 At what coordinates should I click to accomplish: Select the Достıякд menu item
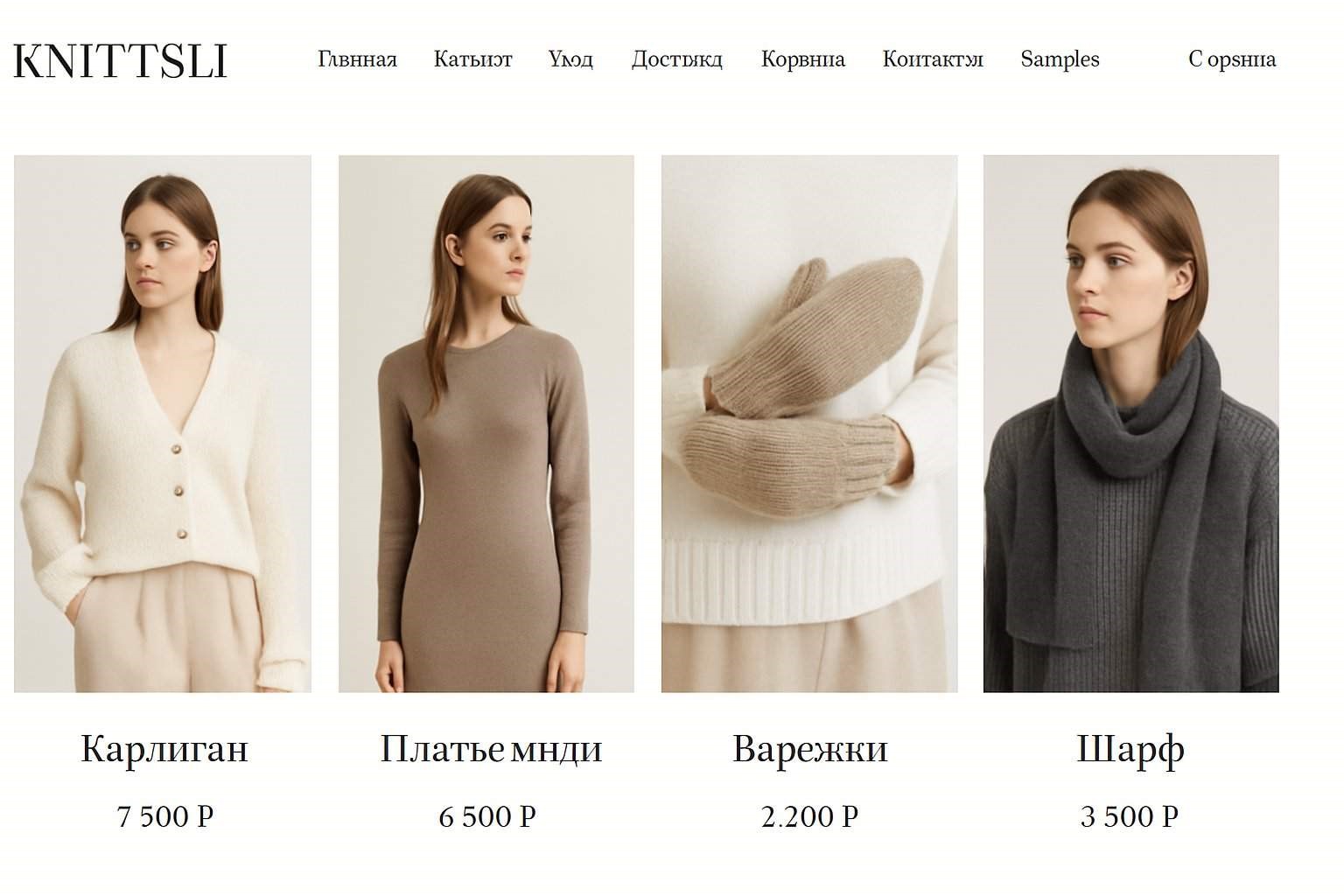[x=676, y=59]
